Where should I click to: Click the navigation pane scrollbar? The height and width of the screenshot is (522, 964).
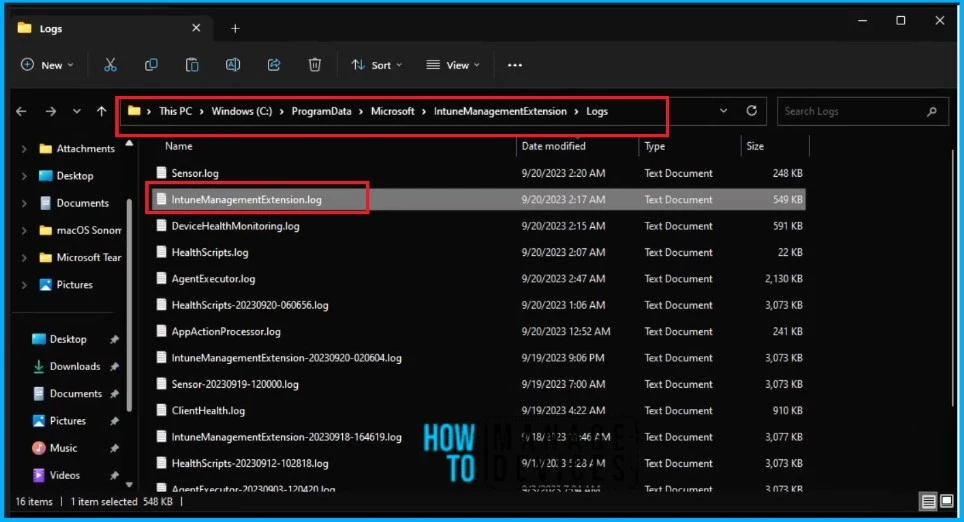[129, 304]
